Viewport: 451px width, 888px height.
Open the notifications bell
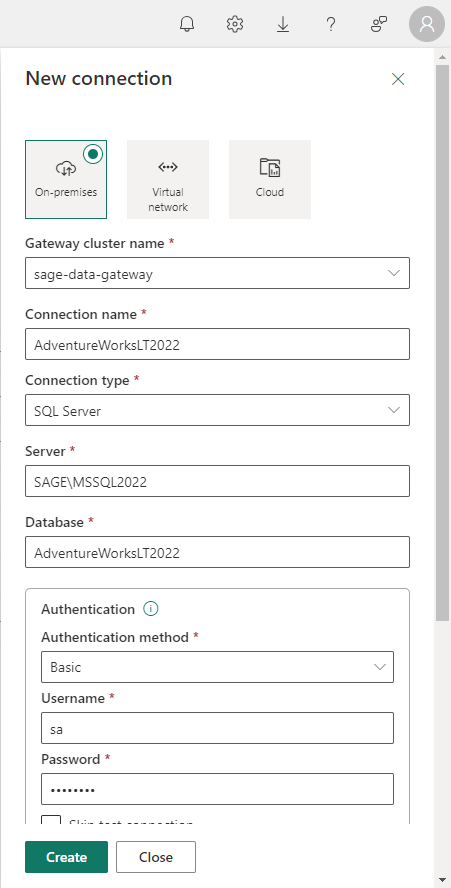point(186,24)
